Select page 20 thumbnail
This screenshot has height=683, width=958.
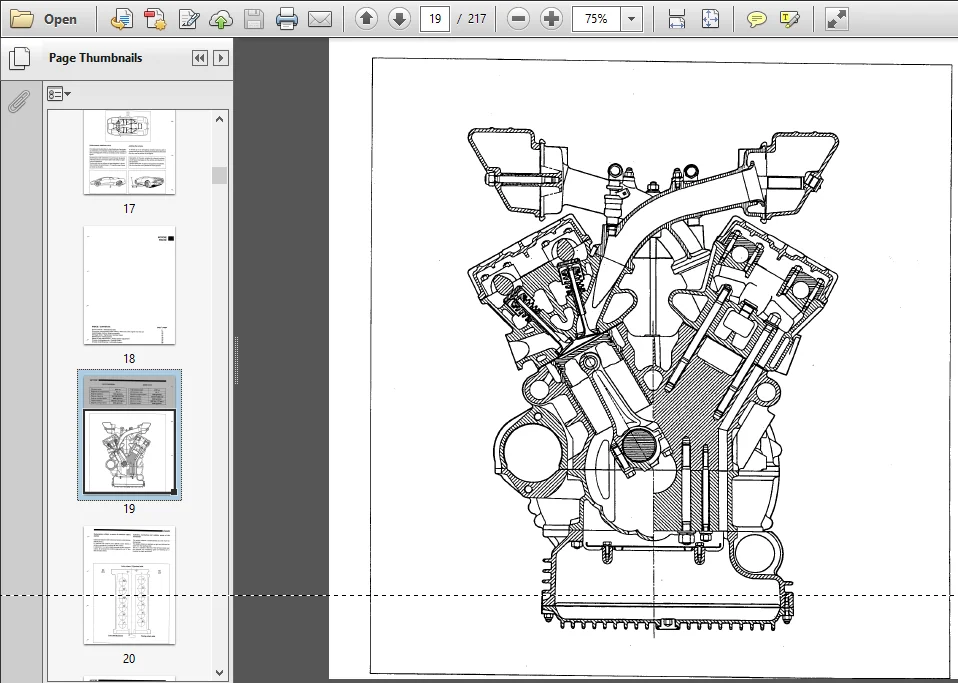tap(130, 585)
